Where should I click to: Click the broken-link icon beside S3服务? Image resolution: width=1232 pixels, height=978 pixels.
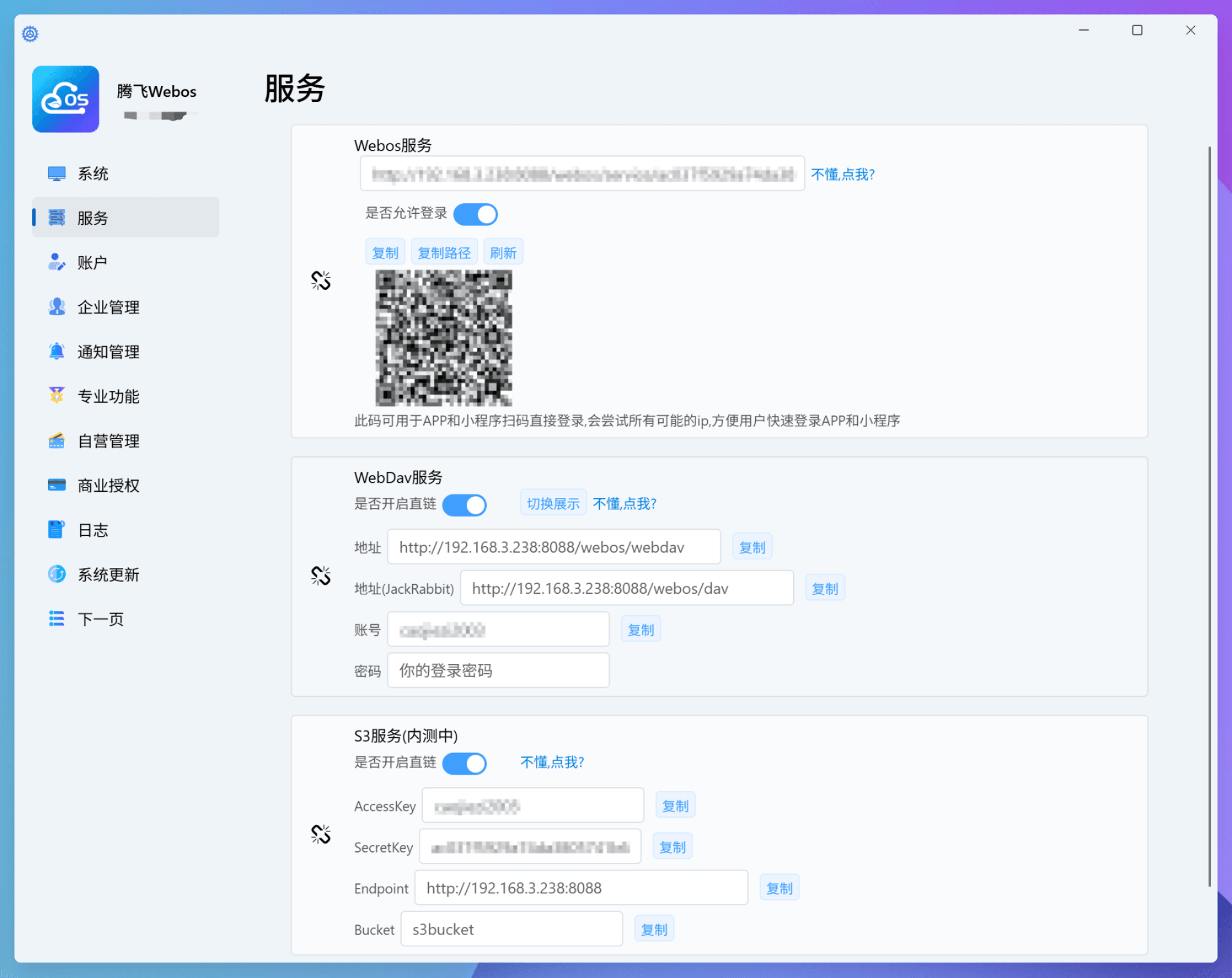321,834
